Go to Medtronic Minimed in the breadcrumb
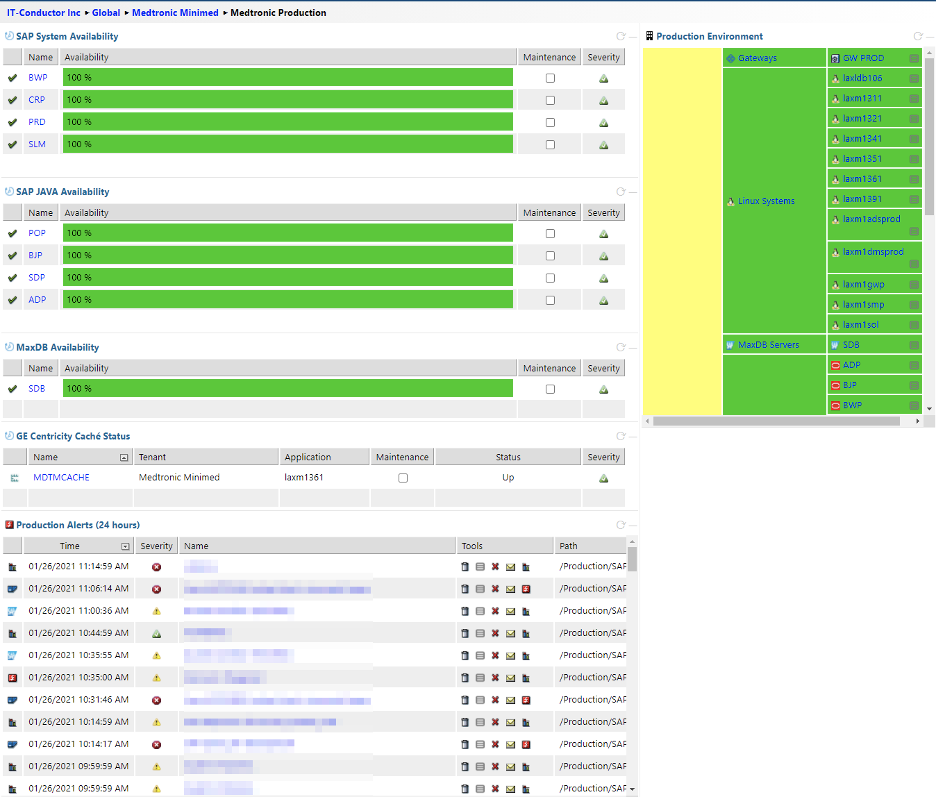The height and width of the screenshot is (798, 936). point(175,13)
